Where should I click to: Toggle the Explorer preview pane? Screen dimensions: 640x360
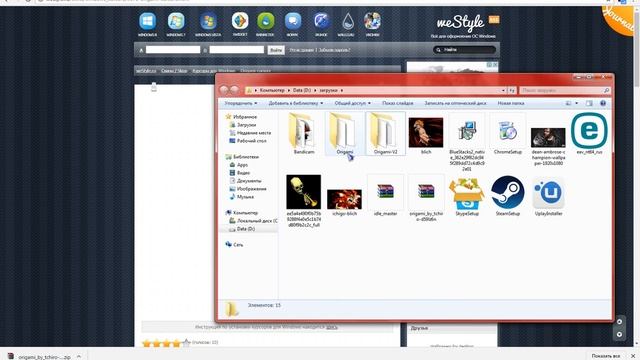tap(589, 103)
